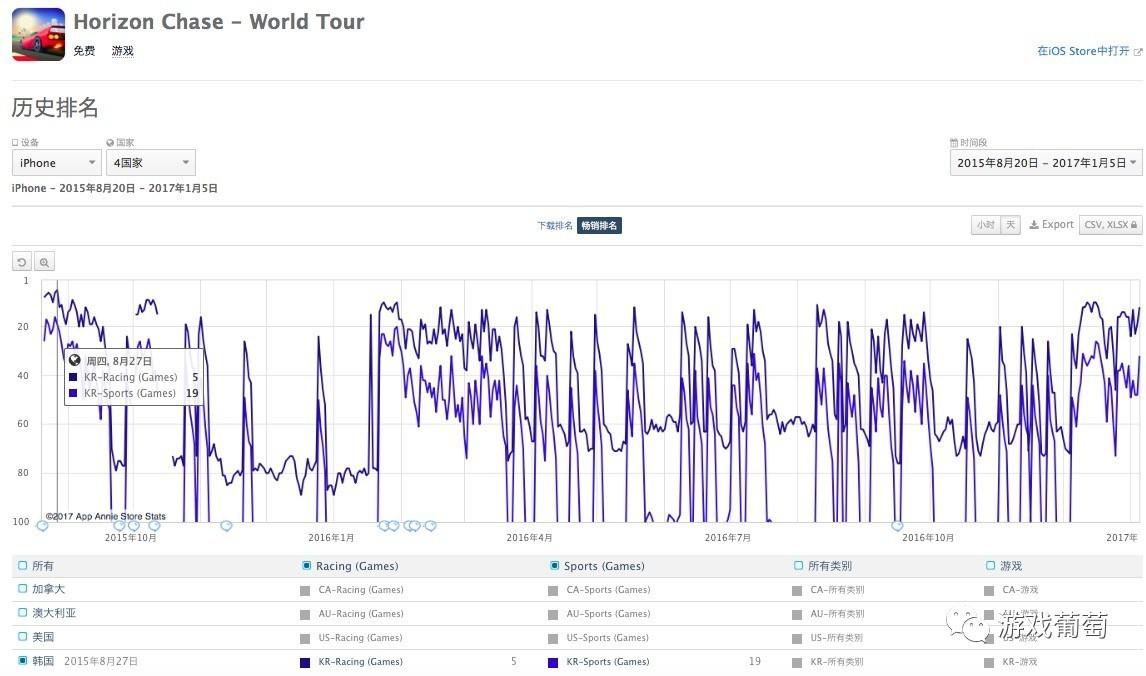Open the iPhone device dropdown
1146x676 pixels.
pos(56,163)
